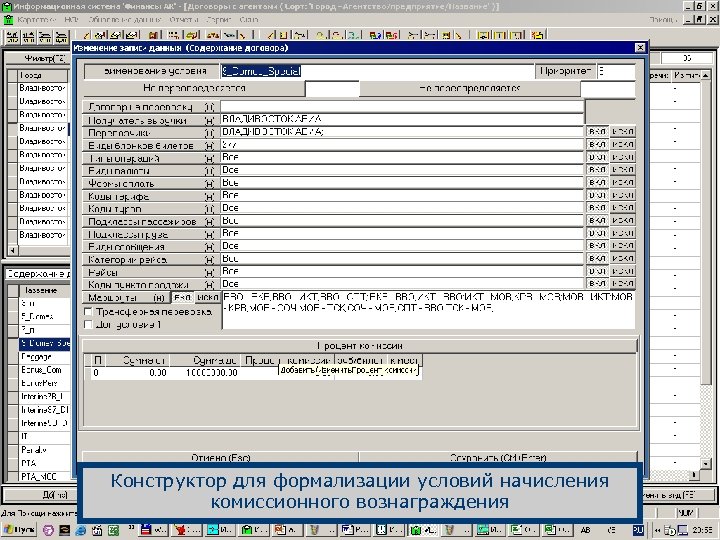Click the Виды валюты label button

pyautogui.click(x=150, y=171)
